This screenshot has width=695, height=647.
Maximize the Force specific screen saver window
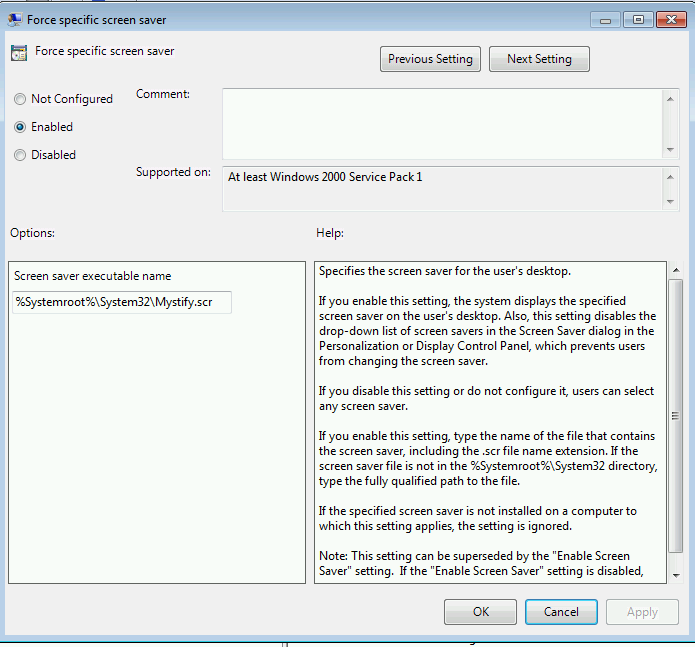(638, 20)
